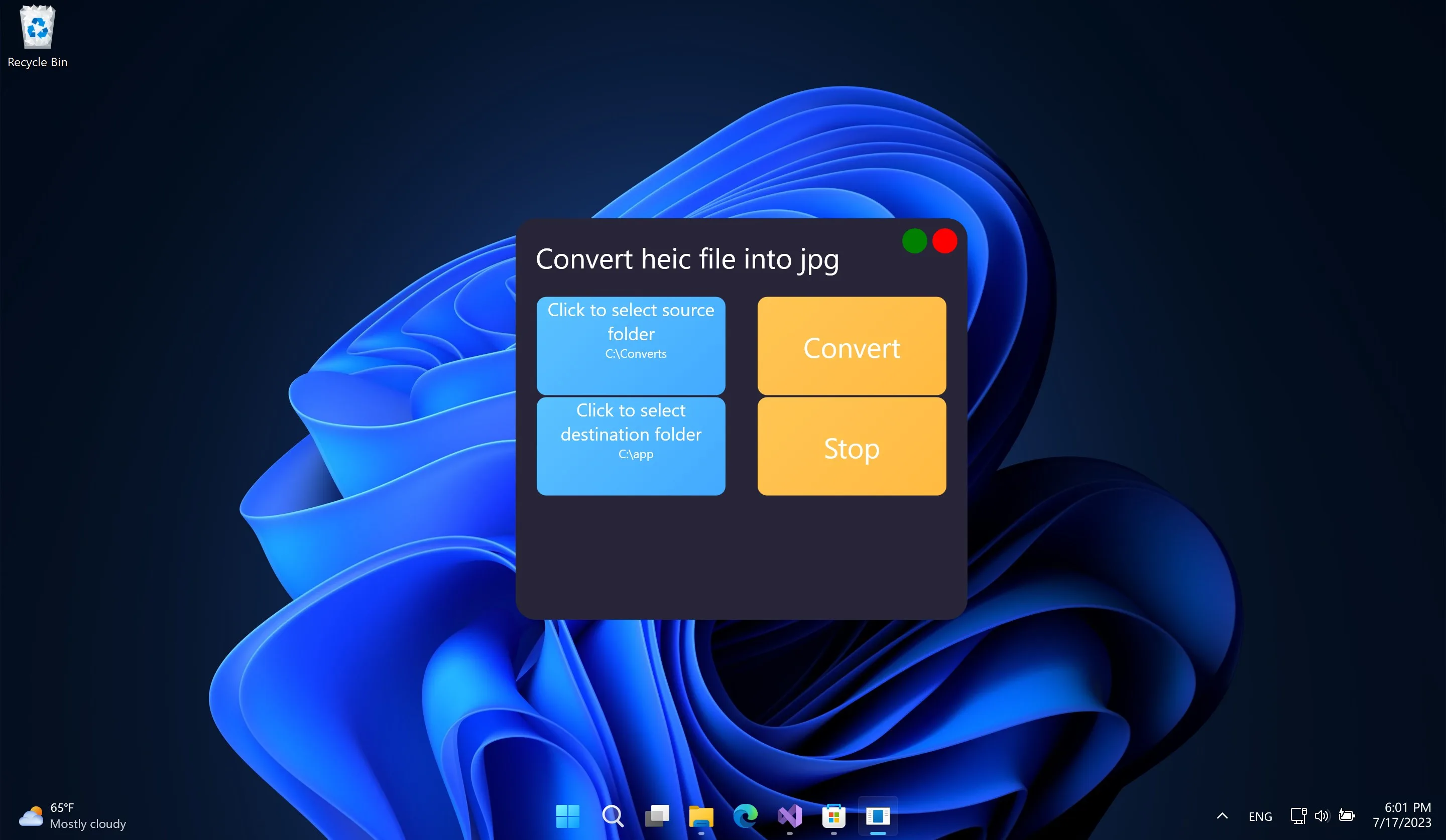The width and height of the screenshot is (1446, 840).
Task: Click the source folder selection button
Action: (631, 345)
